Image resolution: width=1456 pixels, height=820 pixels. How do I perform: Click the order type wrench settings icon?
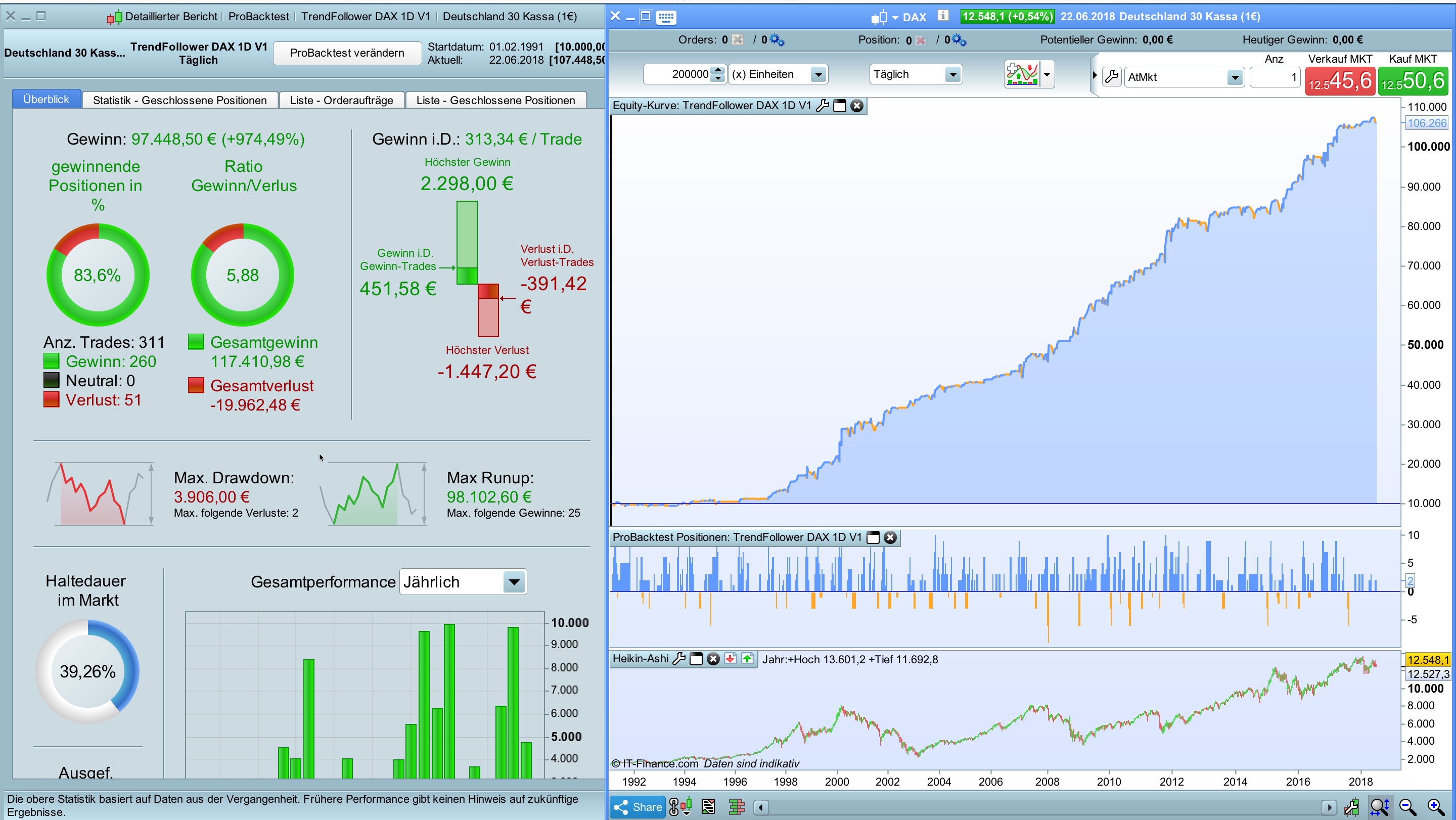[x=1111, y=76]
